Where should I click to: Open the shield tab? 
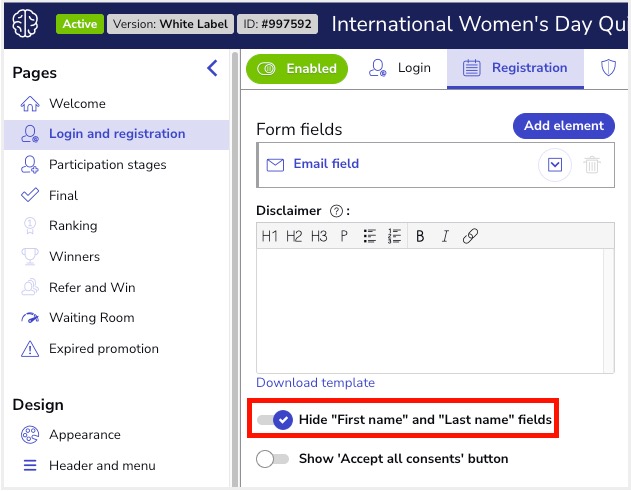click(608, 68)
